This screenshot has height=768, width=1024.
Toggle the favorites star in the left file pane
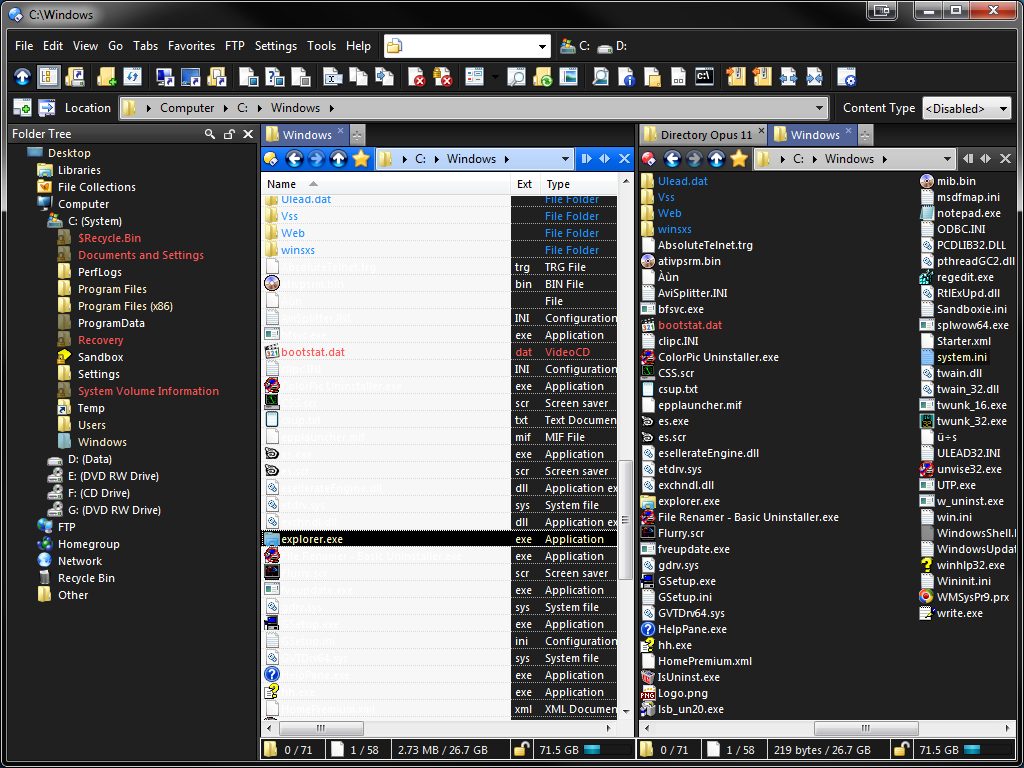[x=361, y=158]
